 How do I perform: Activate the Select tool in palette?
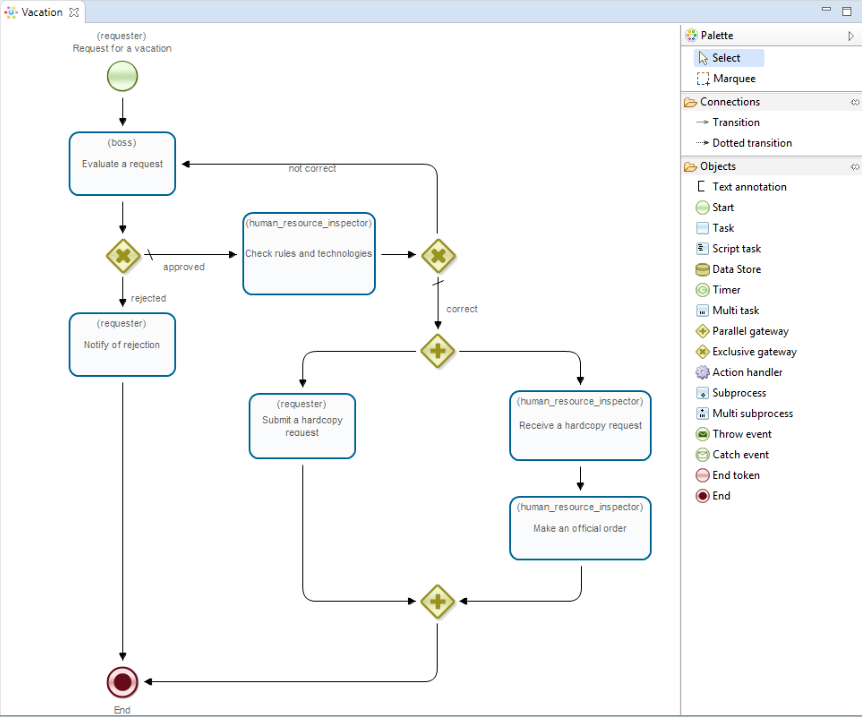click(x=726, y=58)
